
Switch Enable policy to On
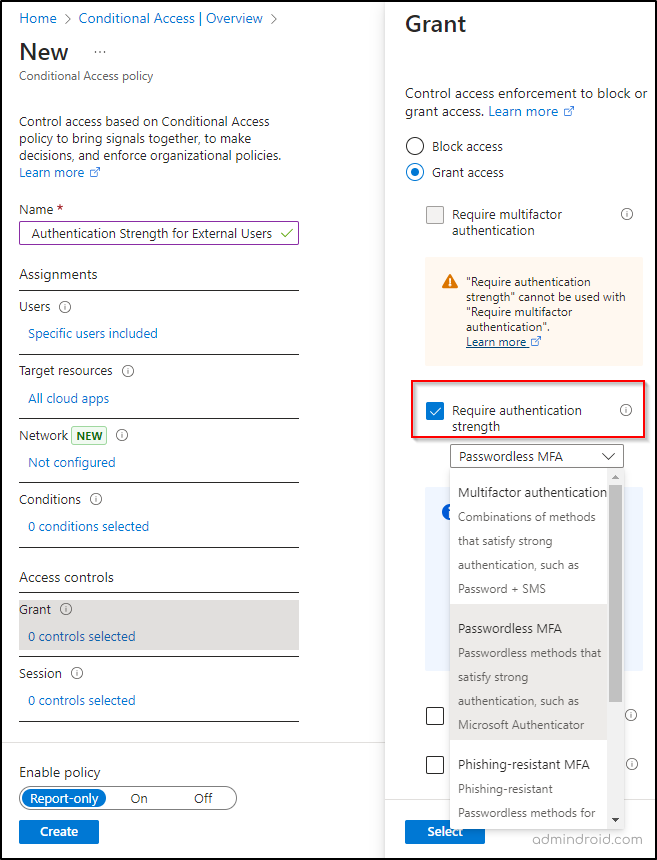(x=139, y=798)
